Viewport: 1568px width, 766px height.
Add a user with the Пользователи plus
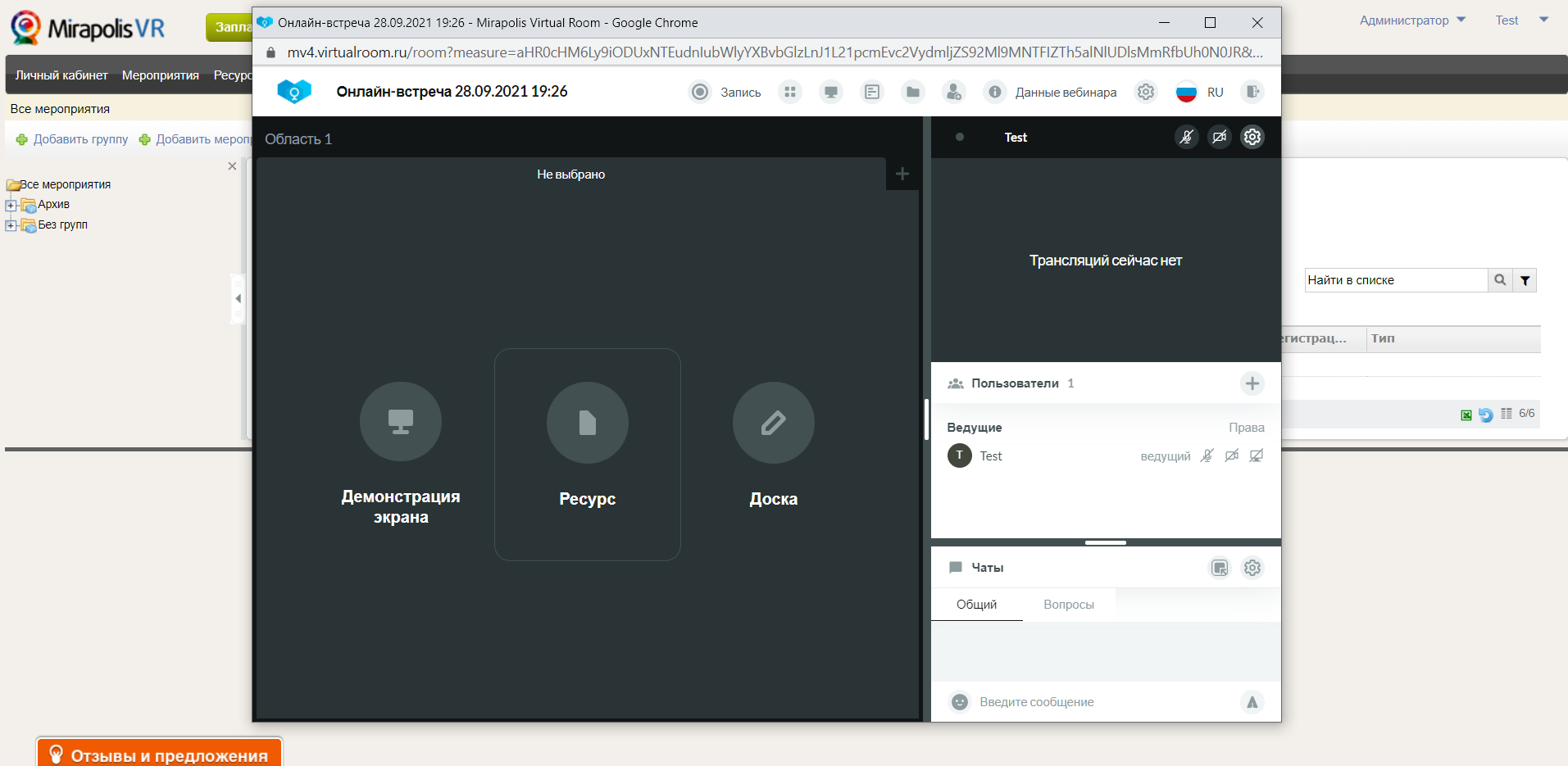click(x=1252, y=383)
